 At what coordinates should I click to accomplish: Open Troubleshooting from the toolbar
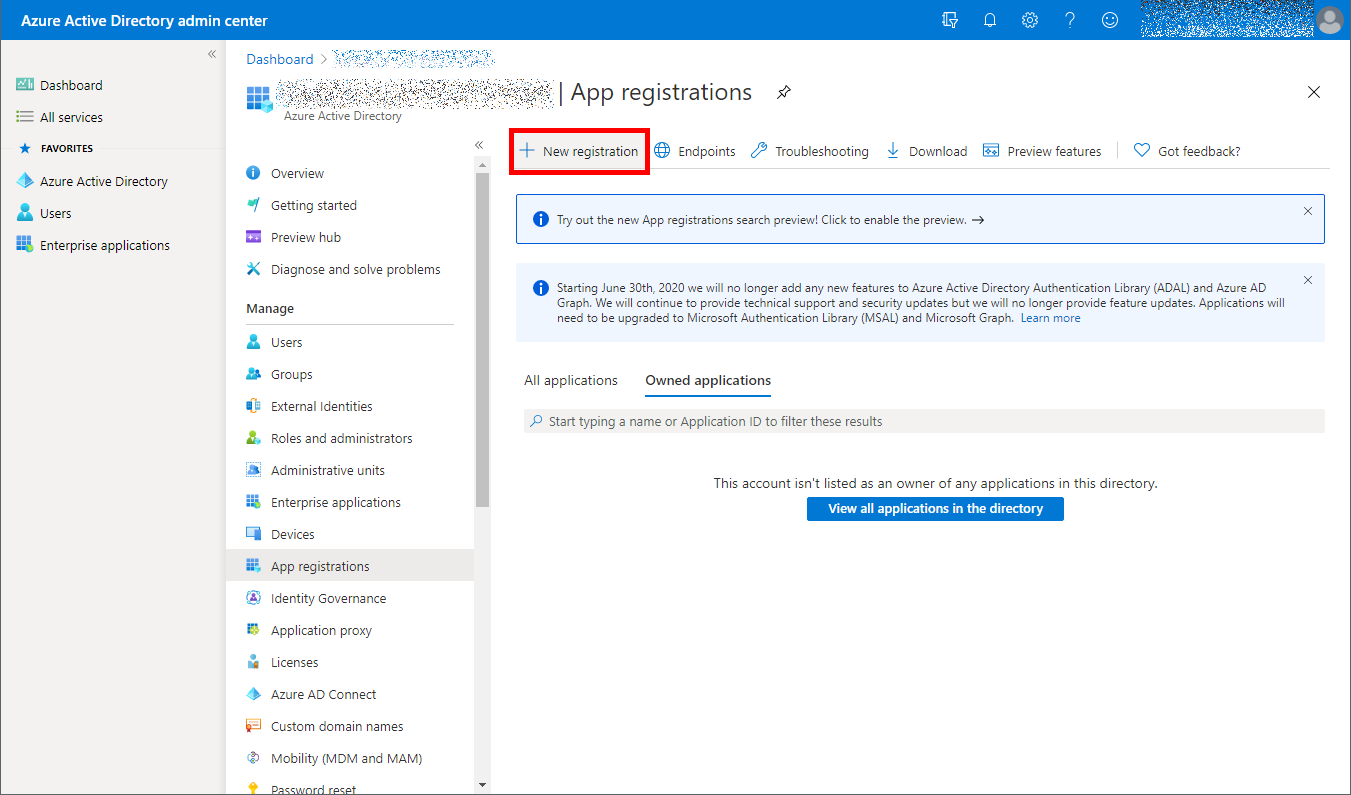pos(810,151)
